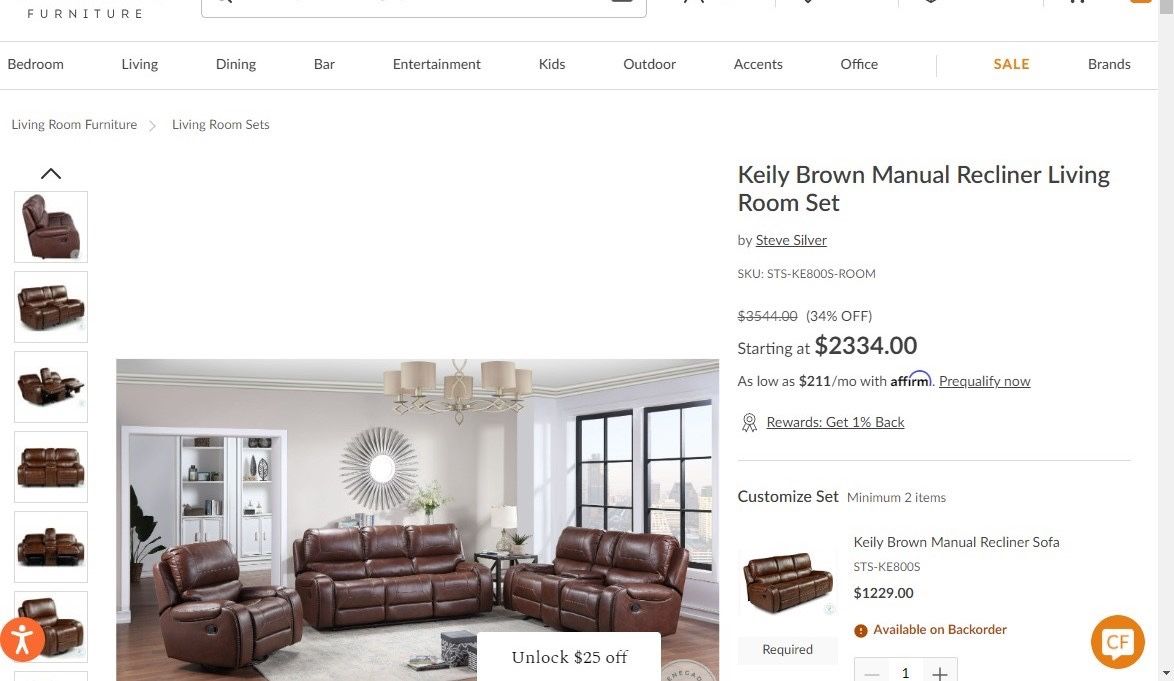Open Rewards: Get 1% Back link
Image resolution: width=1174 pixels, height=681 pixels.
pyautogui.click(x=835, y=422)
